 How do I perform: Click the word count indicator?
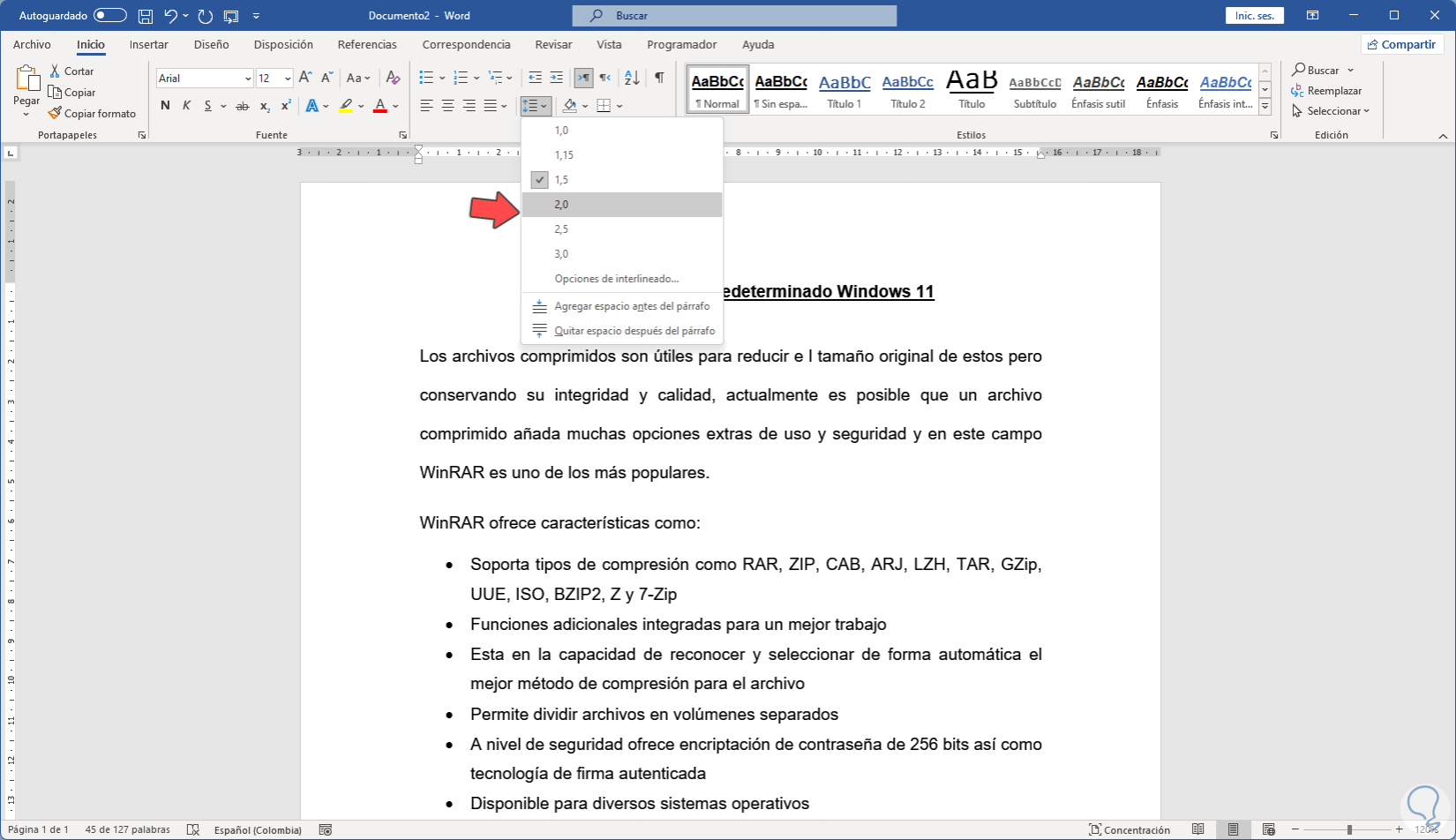[128, 829]
